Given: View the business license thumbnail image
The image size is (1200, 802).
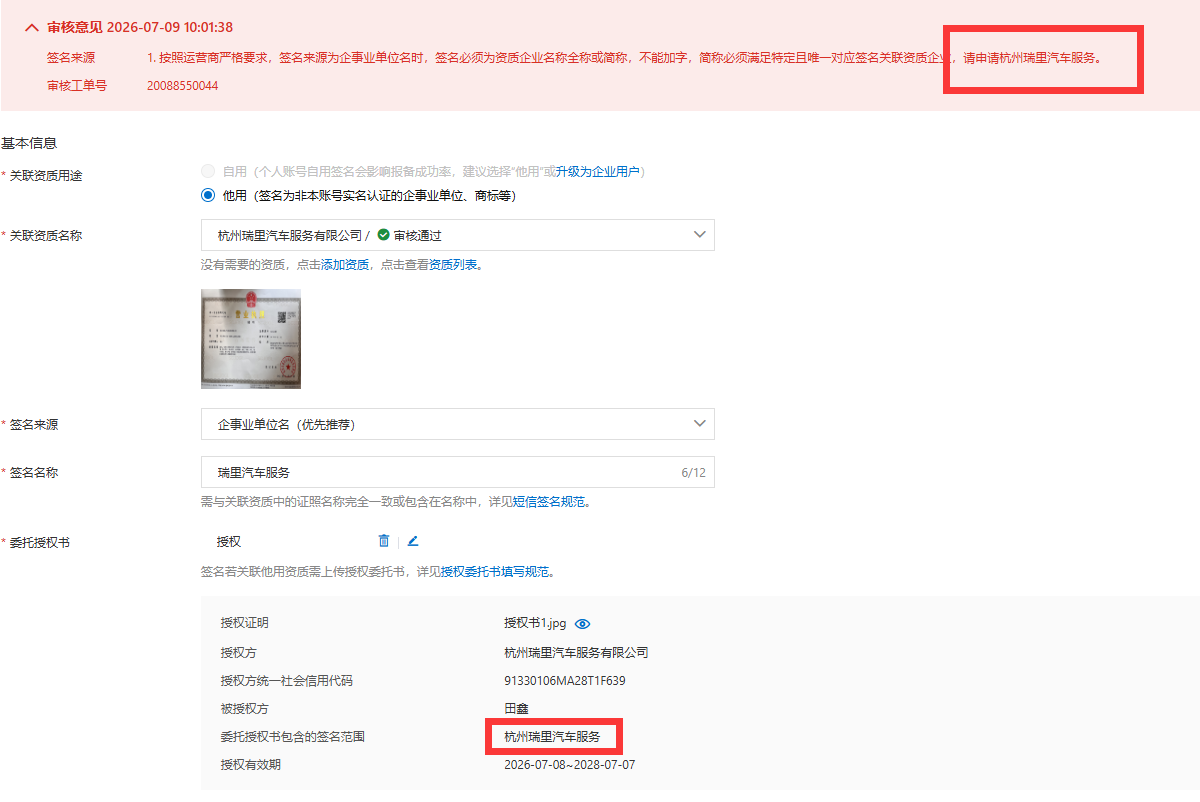Looking at the screenshot, I should tap(251, 339).
